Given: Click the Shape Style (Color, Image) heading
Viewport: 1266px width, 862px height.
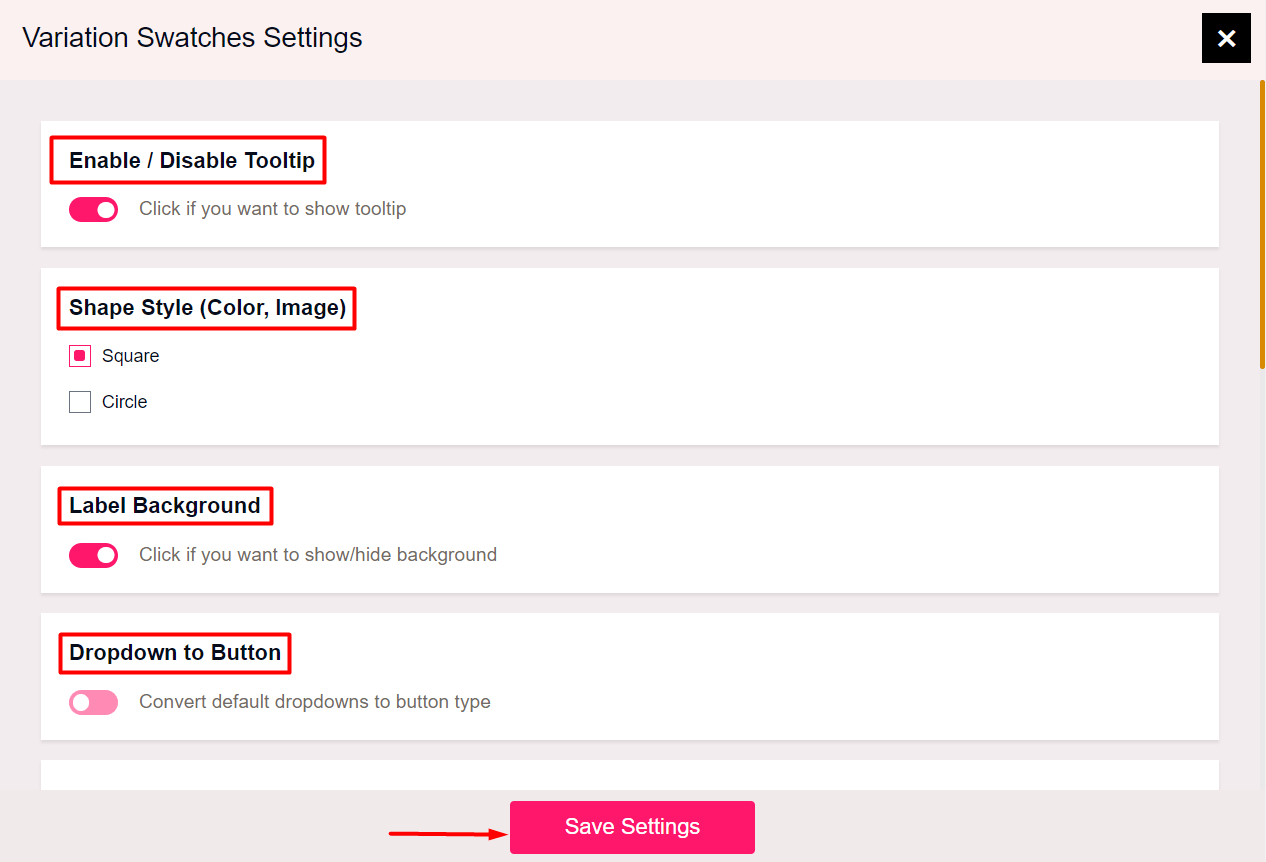Looking at the screenshot, I should [x=206, y=307].
